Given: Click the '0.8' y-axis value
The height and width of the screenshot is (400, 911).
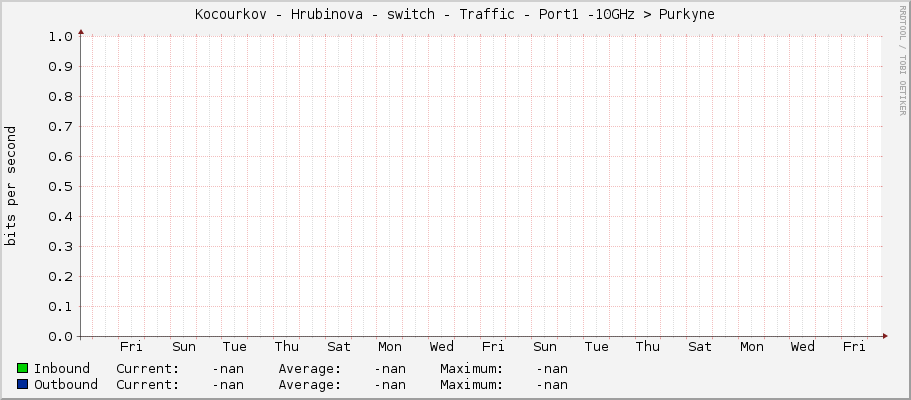Looking at the screenshot, I should (x=60, y=97).
